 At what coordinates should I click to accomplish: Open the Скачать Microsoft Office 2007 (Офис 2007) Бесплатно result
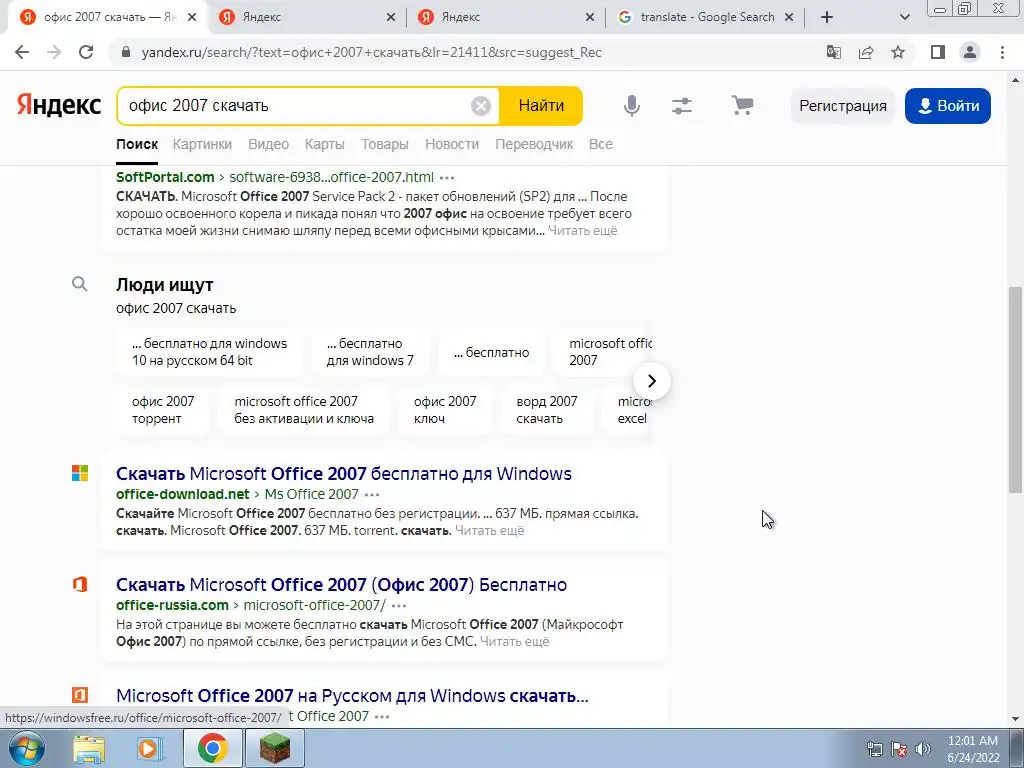[x=342, y=584]
